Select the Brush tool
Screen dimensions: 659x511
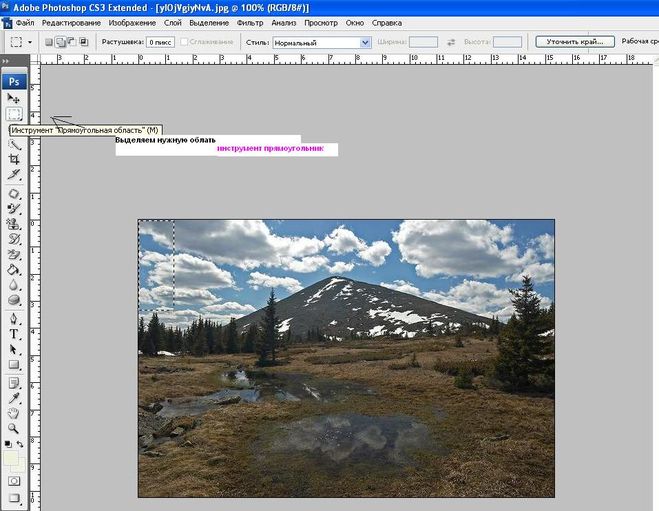[14, 208]
